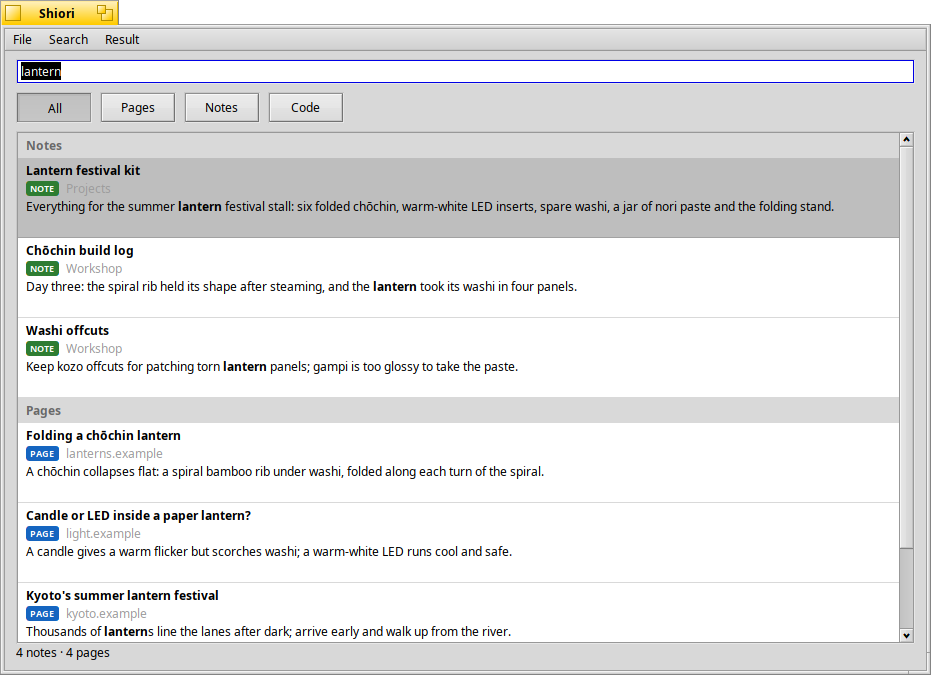Screen dimensions: 931x675
Task: Click the kyoto.example source text
Action: (106, 614)
